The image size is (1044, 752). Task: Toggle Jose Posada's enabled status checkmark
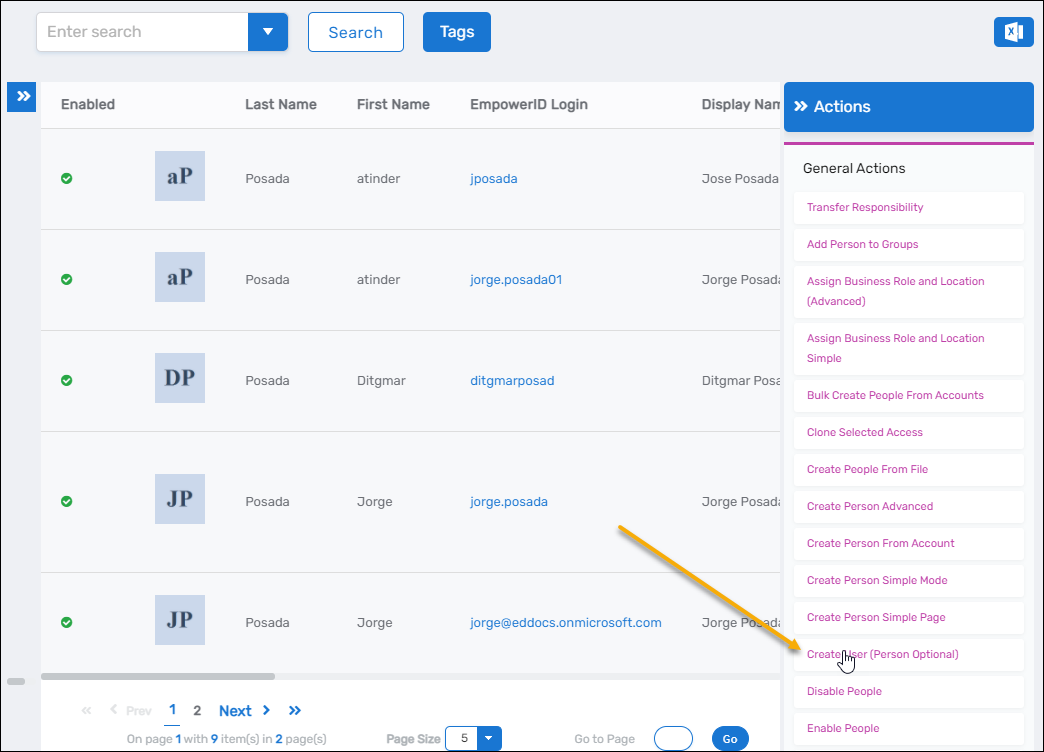tap(66, 178)
